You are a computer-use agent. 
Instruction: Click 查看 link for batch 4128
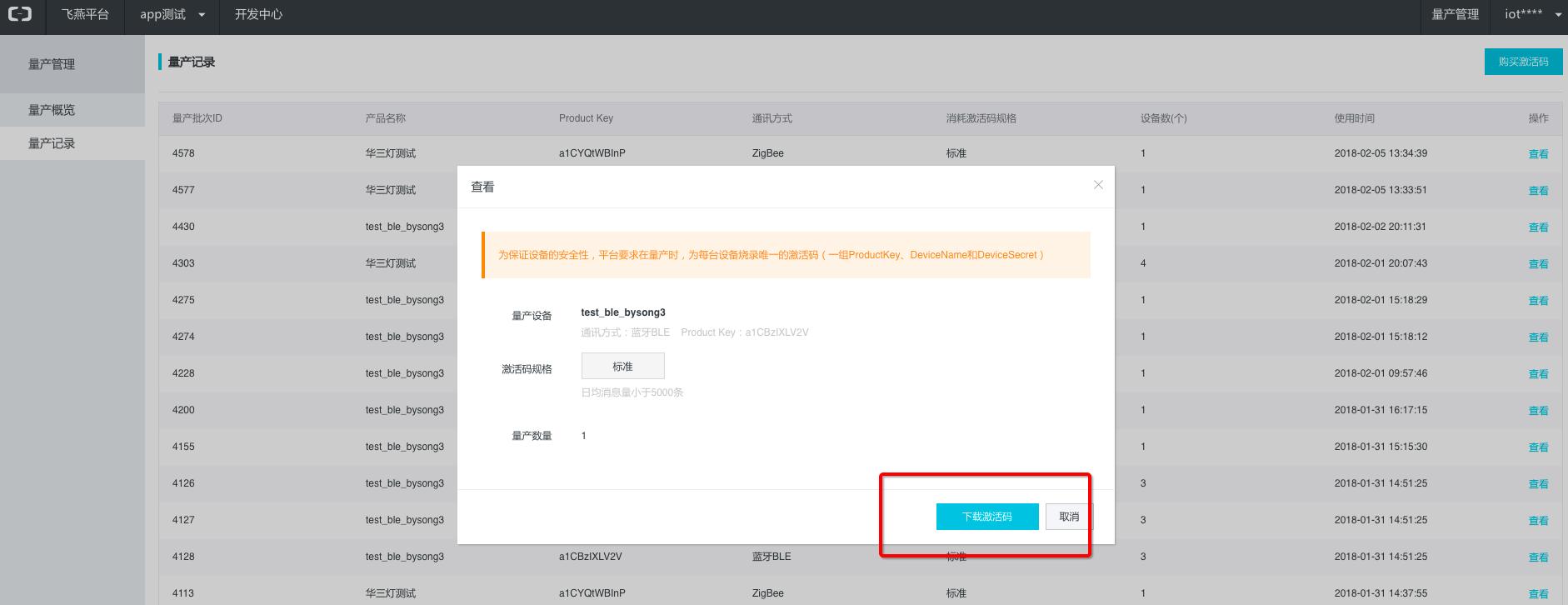(1538, 557)
